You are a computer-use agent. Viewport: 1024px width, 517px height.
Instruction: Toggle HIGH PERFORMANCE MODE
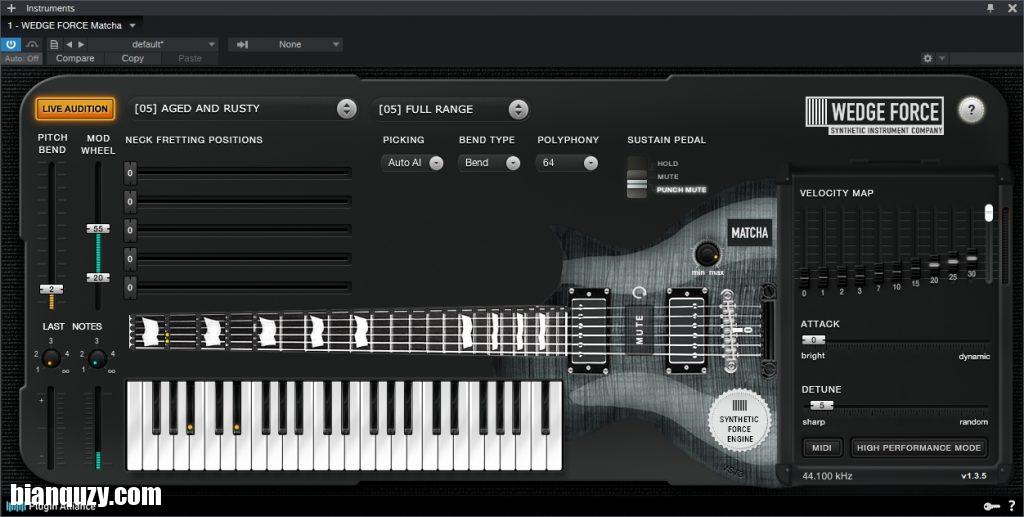(x=919, y=448)
